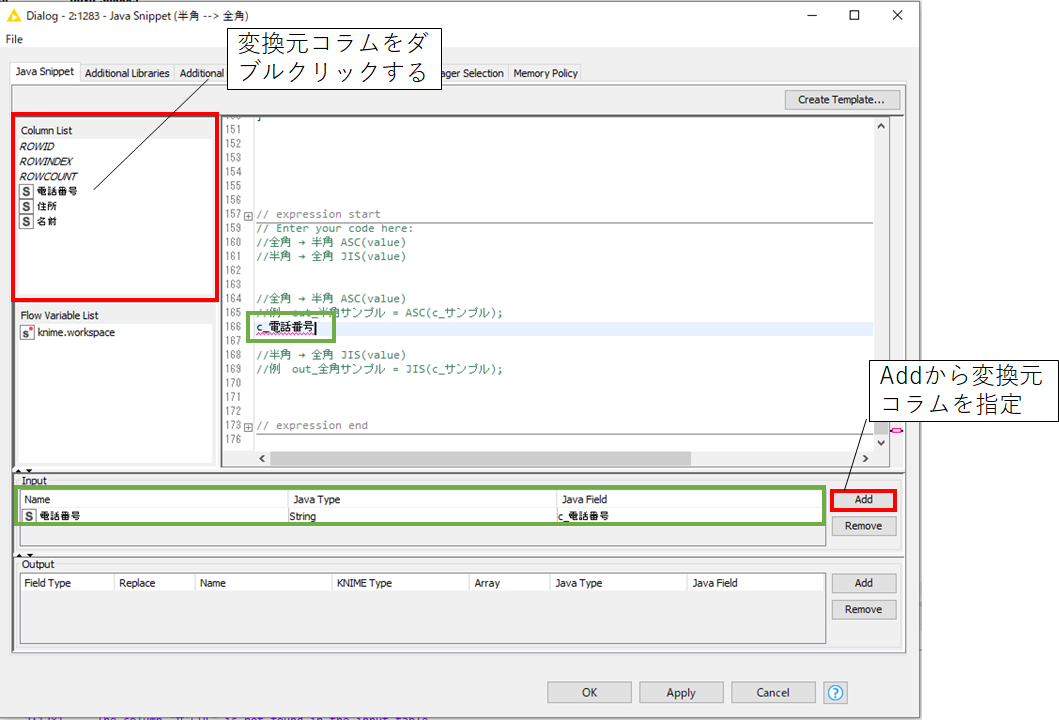Open the Additional tab next to Additional Libraries
The height and width of the screenshot is (720, 1059).
201,73
